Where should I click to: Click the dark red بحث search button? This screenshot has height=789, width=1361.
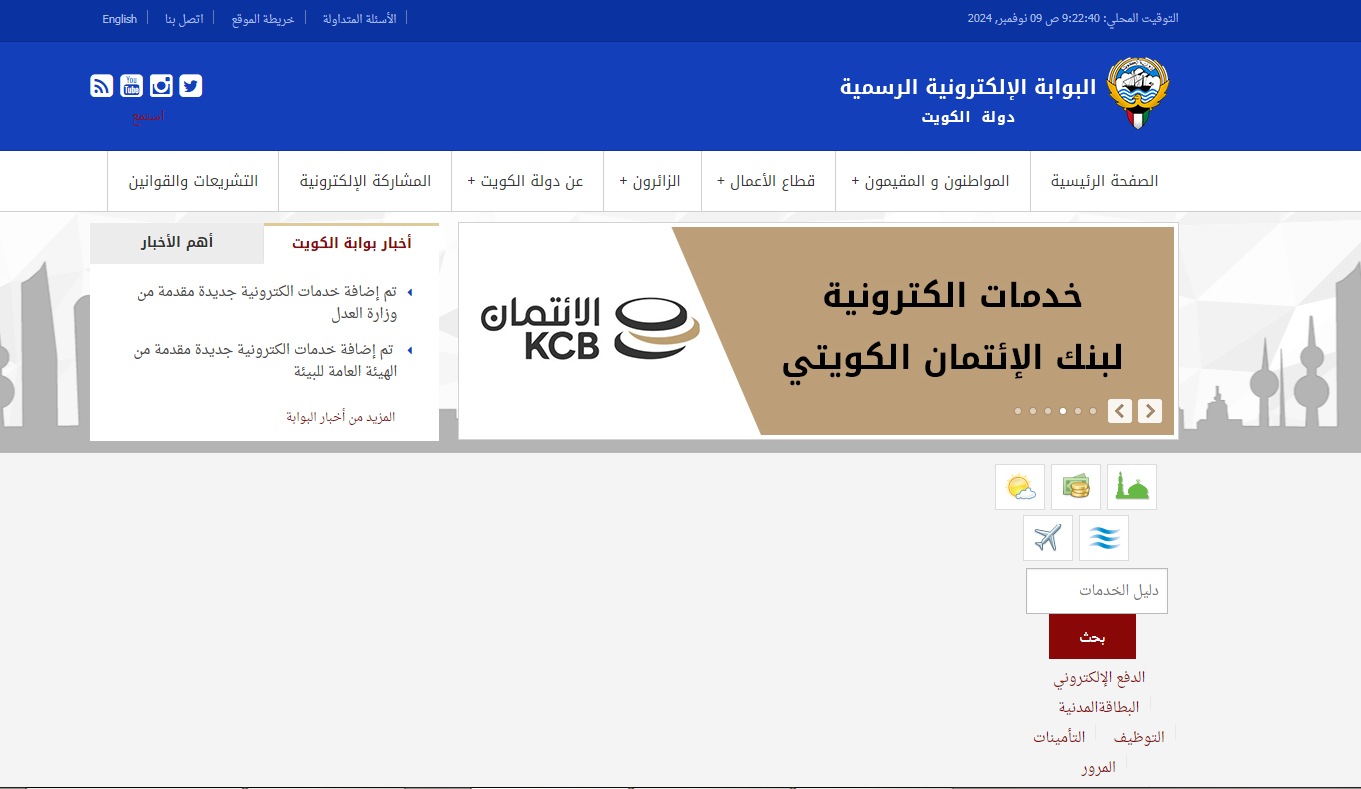point(1092,637)
